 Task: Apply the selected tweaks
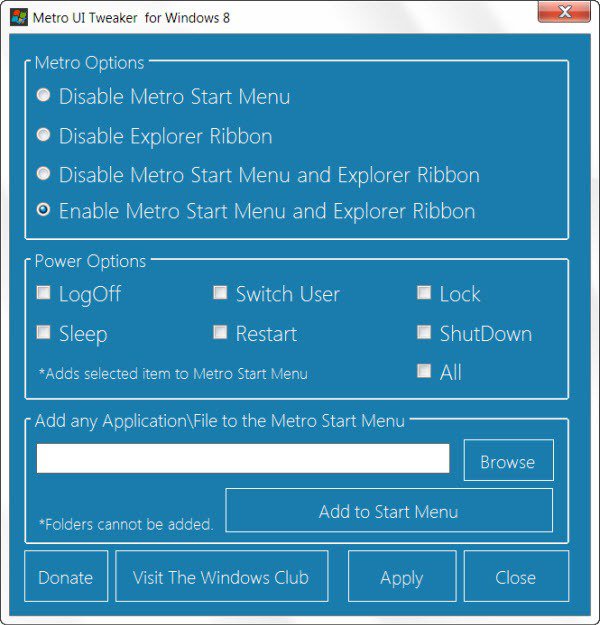coord(401,577)
